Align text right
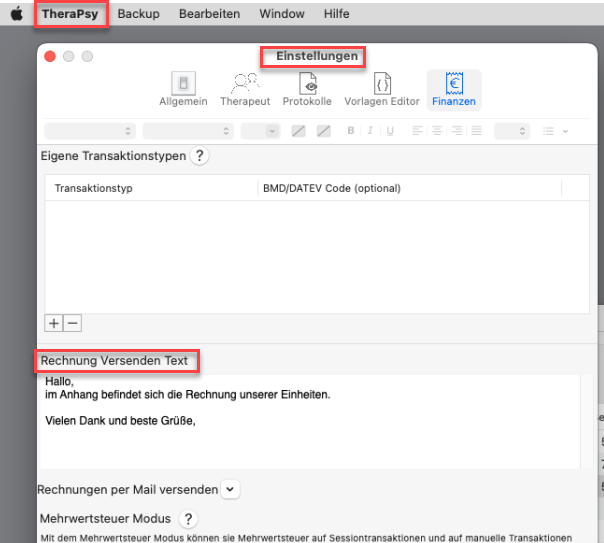 click(x=457, y=131)
